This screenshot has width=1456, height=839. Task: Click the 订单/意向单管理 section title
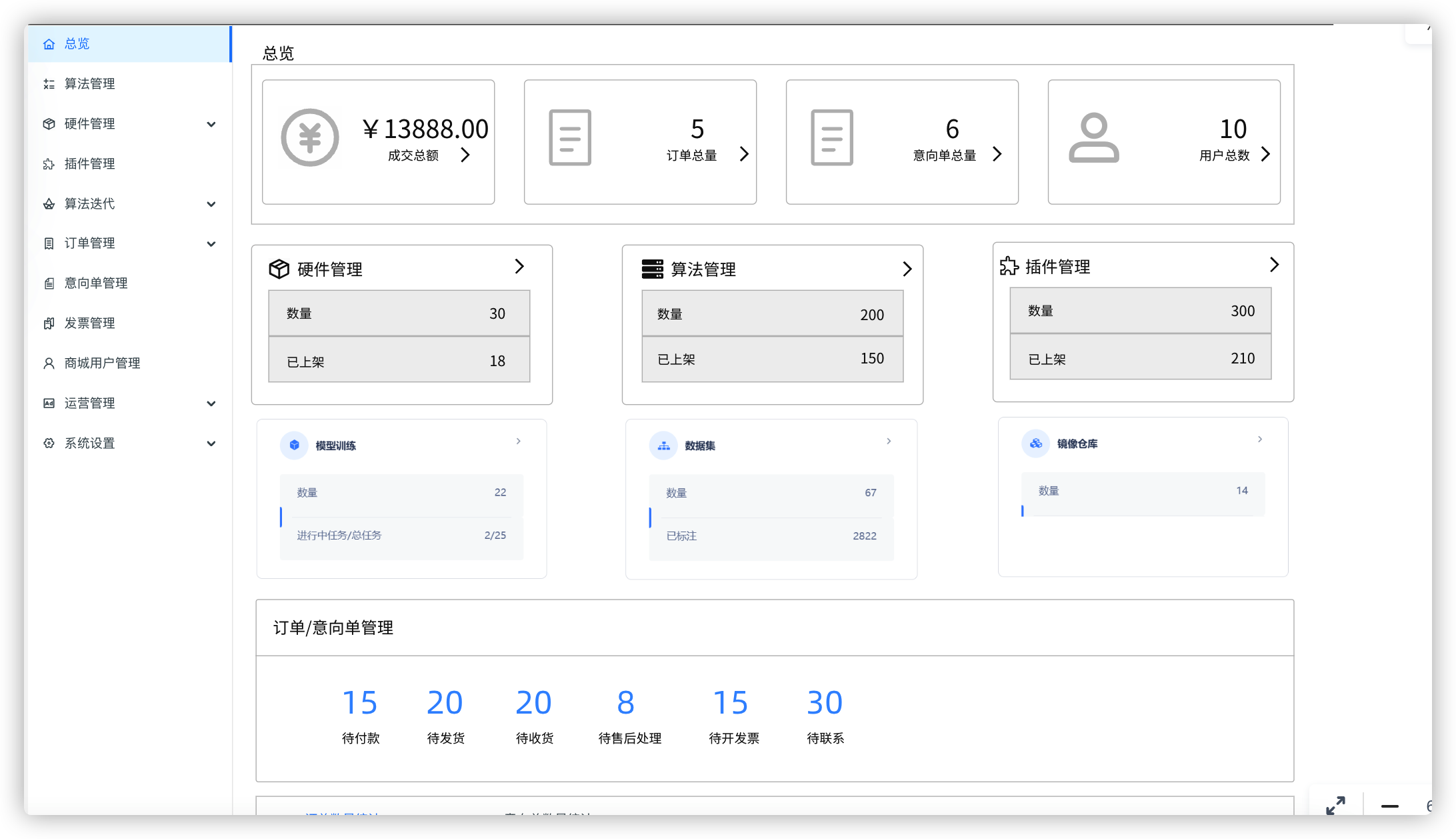333,628
